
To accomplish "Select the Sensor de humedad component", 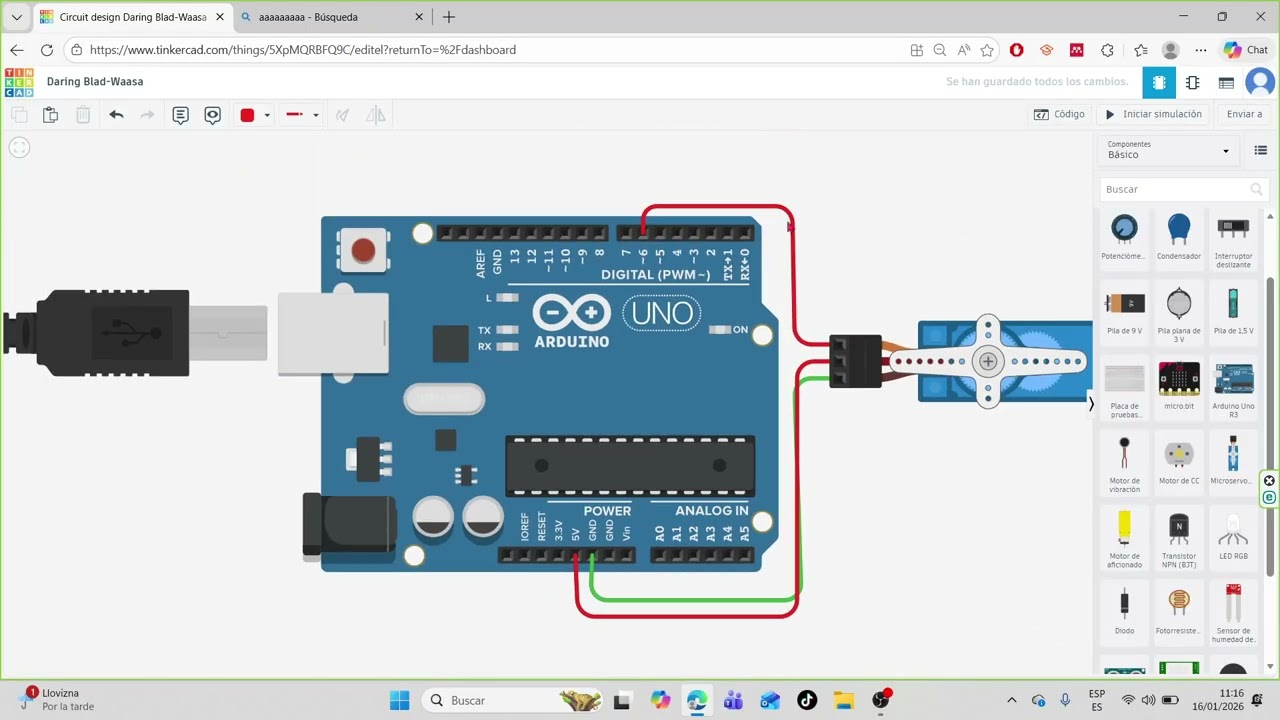I will click(x=1233, y=615).
